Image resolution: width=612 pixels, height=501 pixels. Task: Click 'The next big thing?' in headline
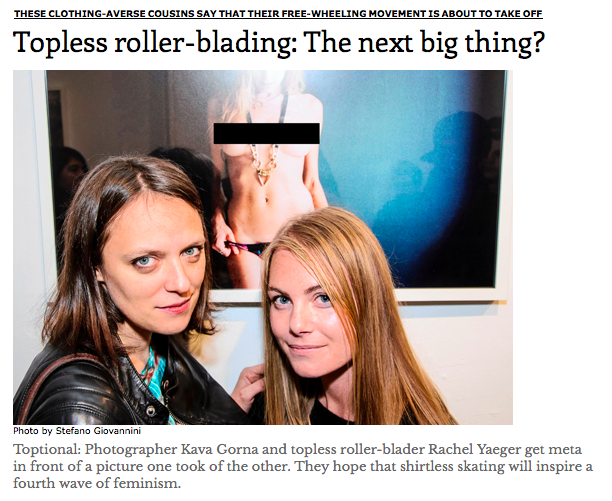click(424, 42)
